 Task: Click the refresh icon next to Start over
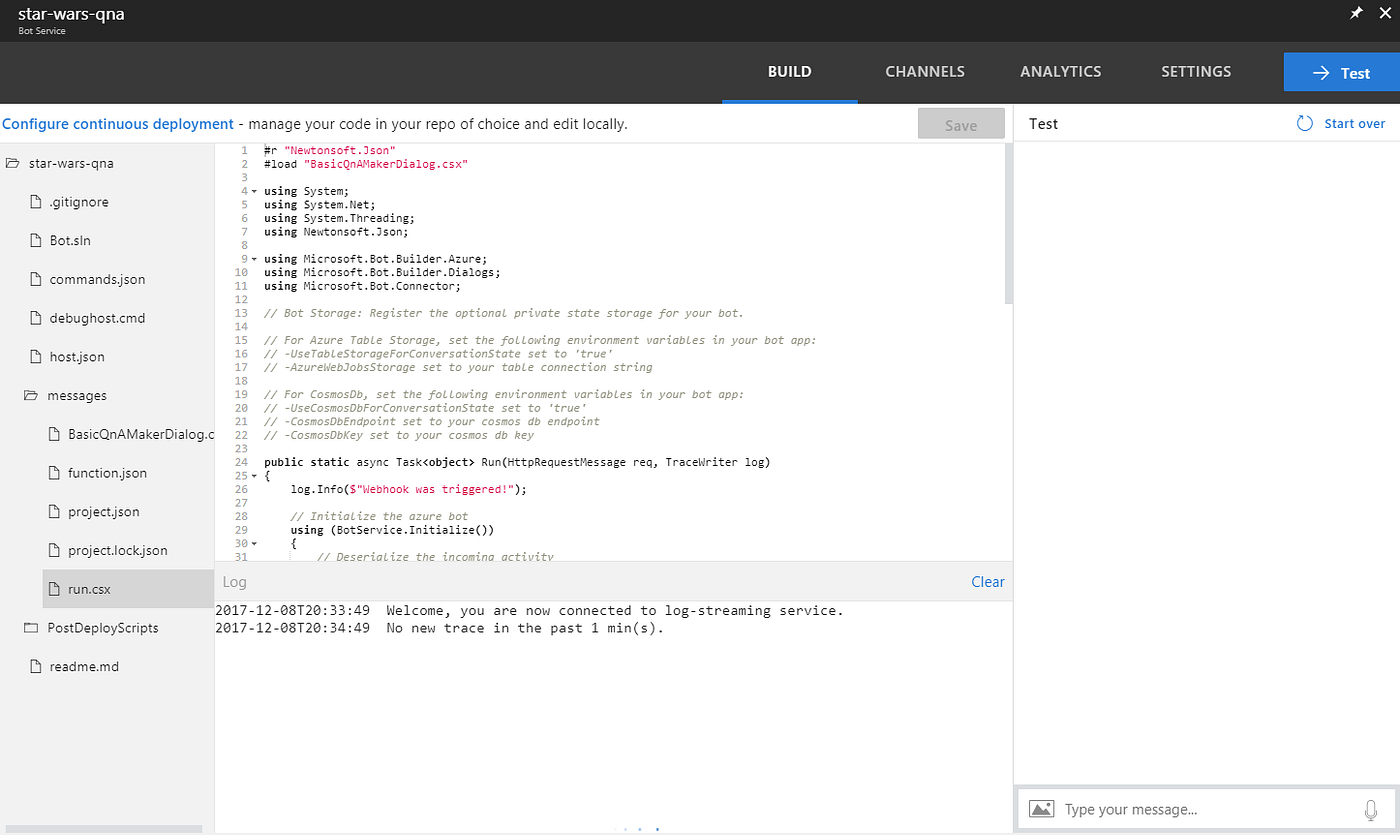(x=1304, y=123)
